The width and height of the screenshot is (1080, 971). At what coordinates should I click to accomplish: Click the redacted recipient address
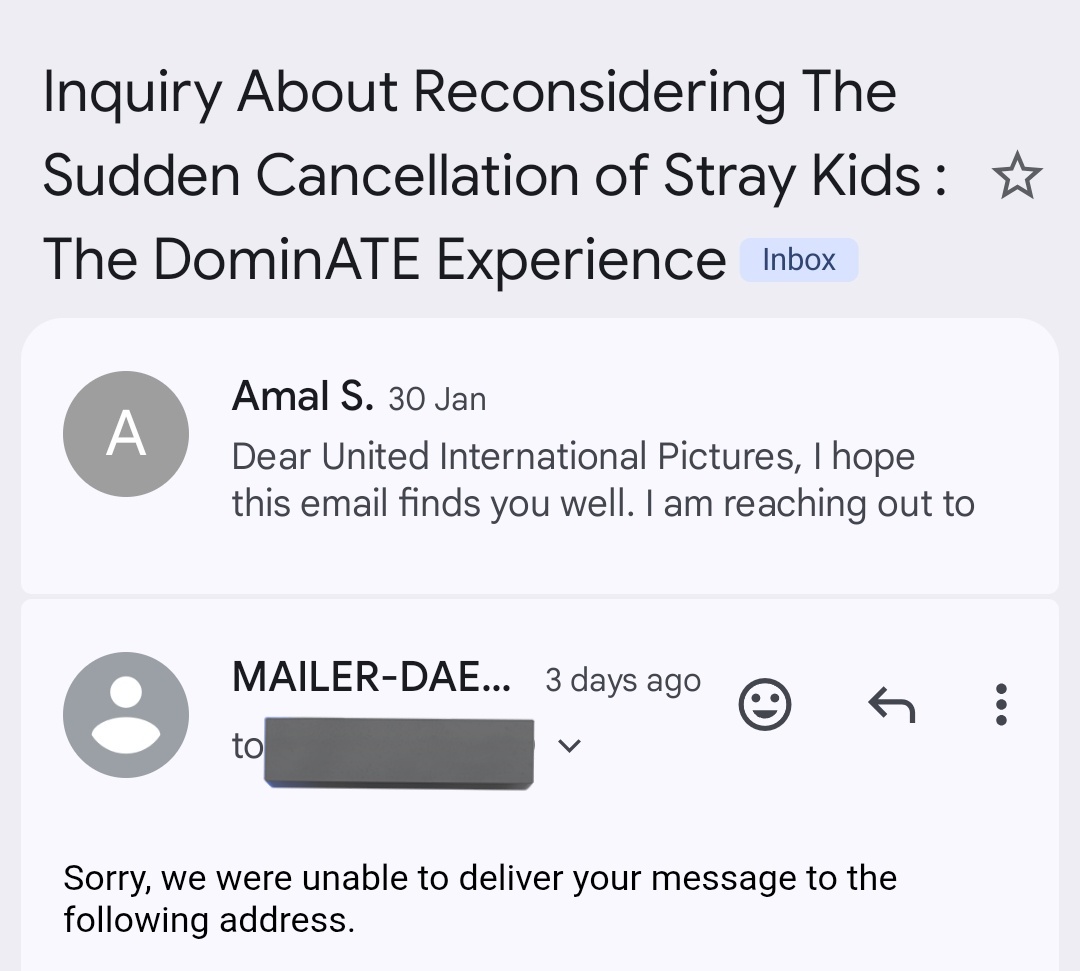click(x=399, y=753)
